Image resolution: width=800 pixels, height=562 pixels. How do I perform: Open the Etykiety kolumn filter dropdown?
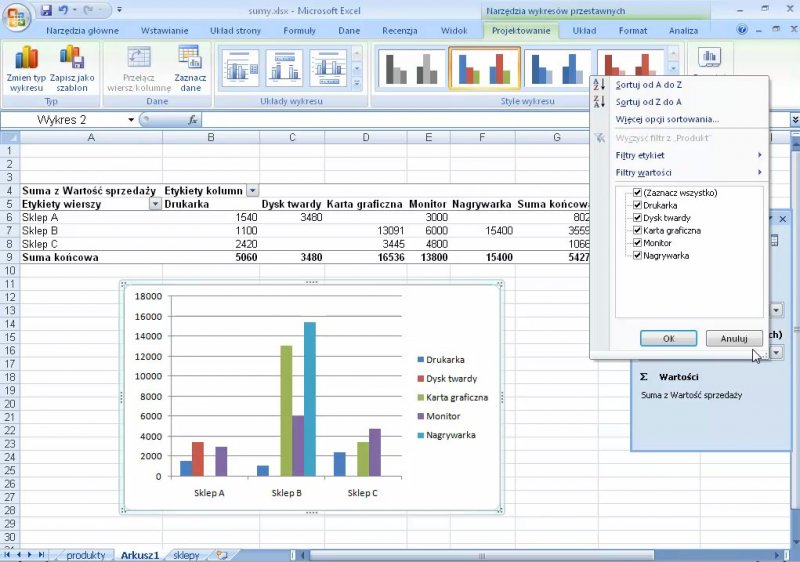click(252, 190)
